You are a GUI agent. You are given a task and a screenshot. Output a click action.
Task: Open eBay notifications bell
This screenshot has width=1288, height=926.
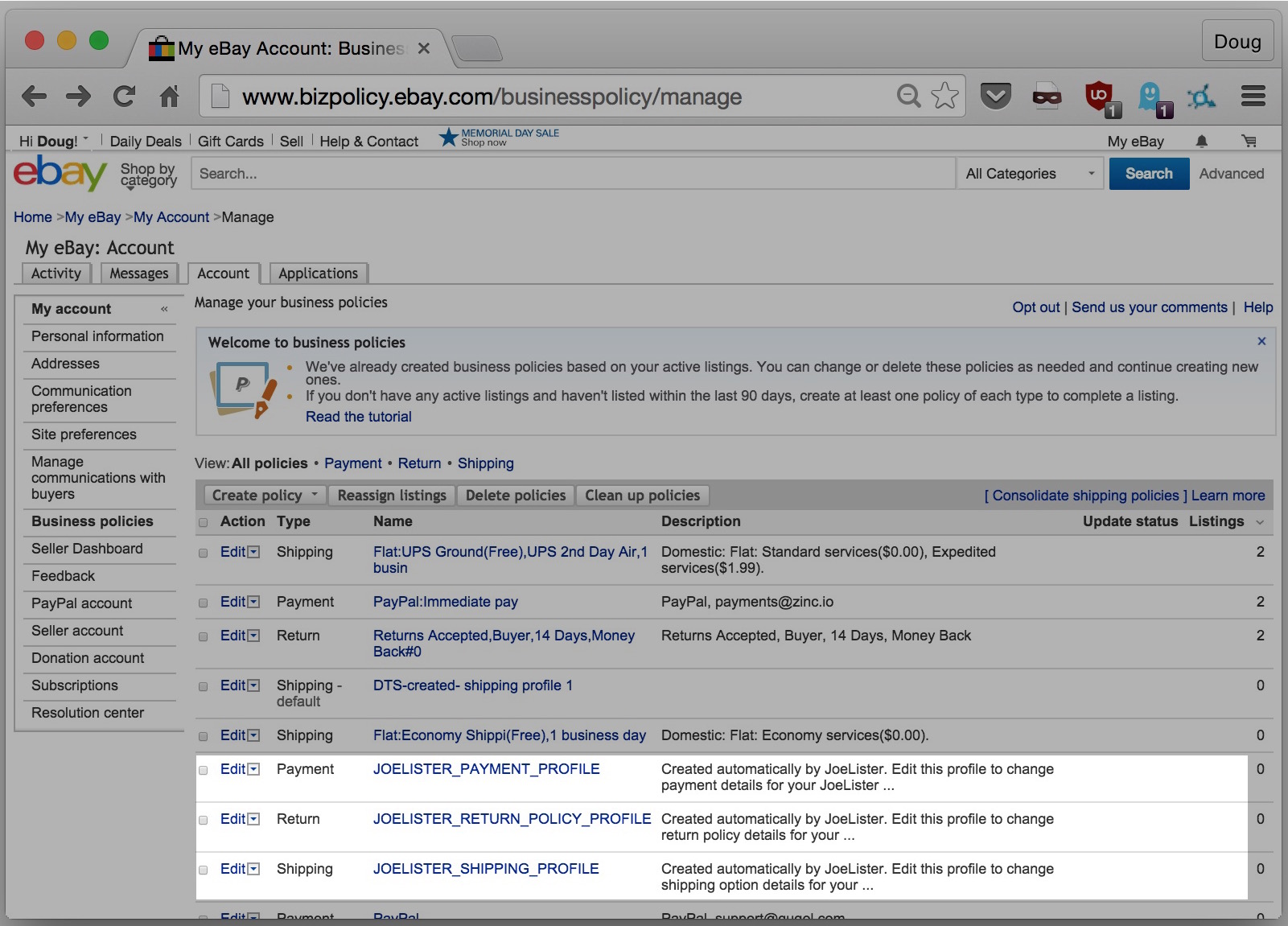1201,142
